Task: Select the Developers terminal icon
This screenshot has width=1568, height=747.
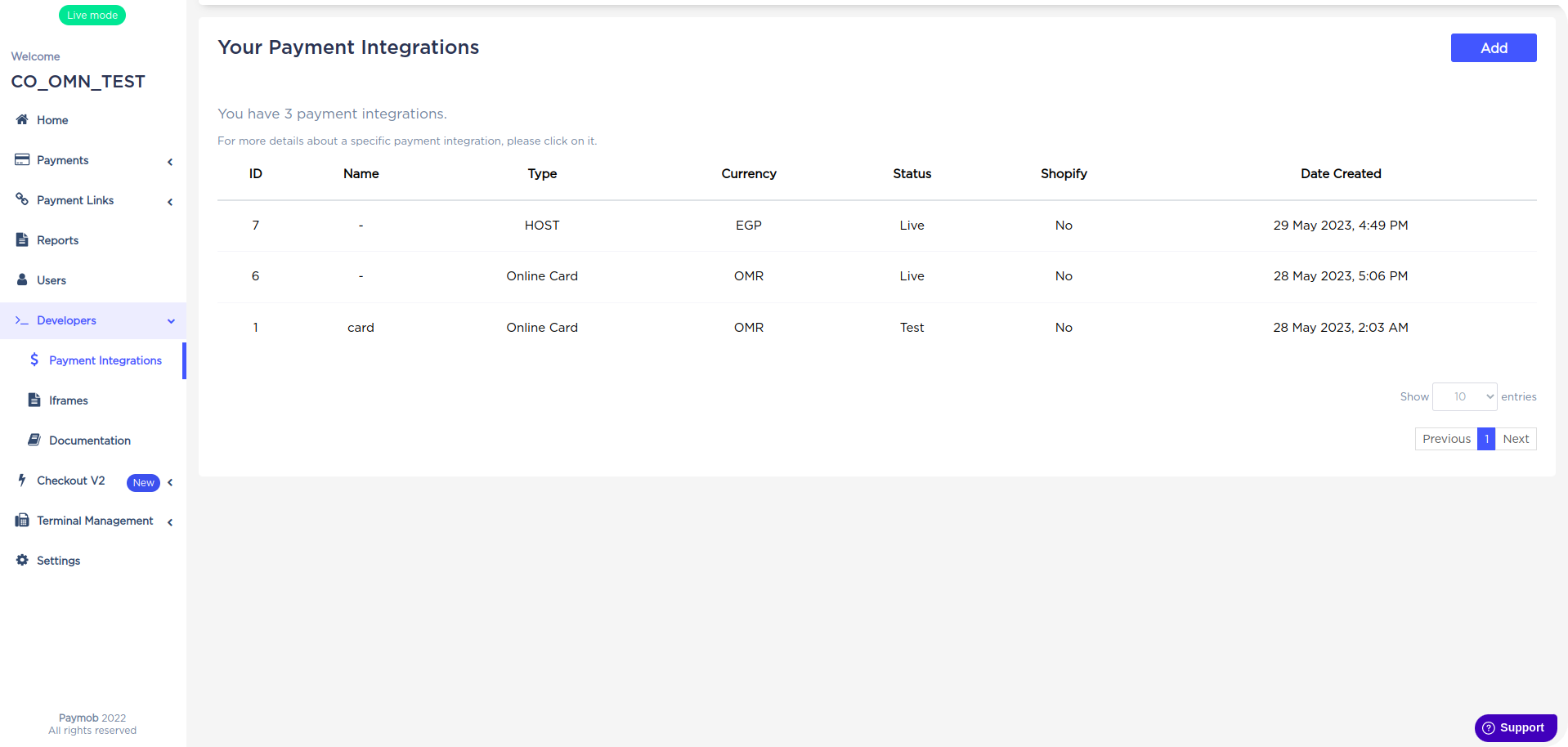Action: point(22,320)
